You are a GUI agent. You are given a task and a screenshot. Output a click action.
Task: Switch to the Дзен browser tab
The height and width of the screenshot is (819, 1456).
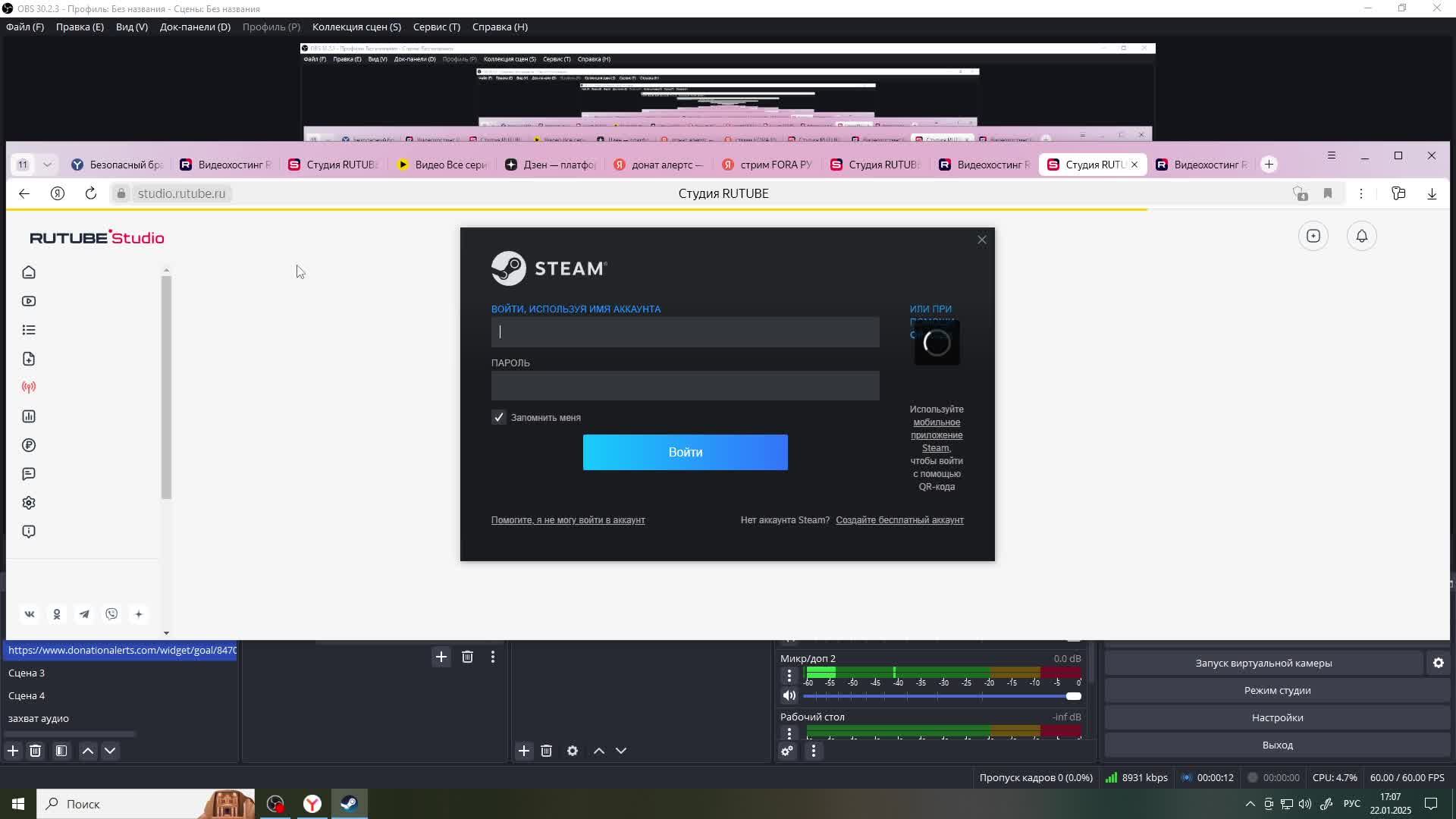pos(551,165)
